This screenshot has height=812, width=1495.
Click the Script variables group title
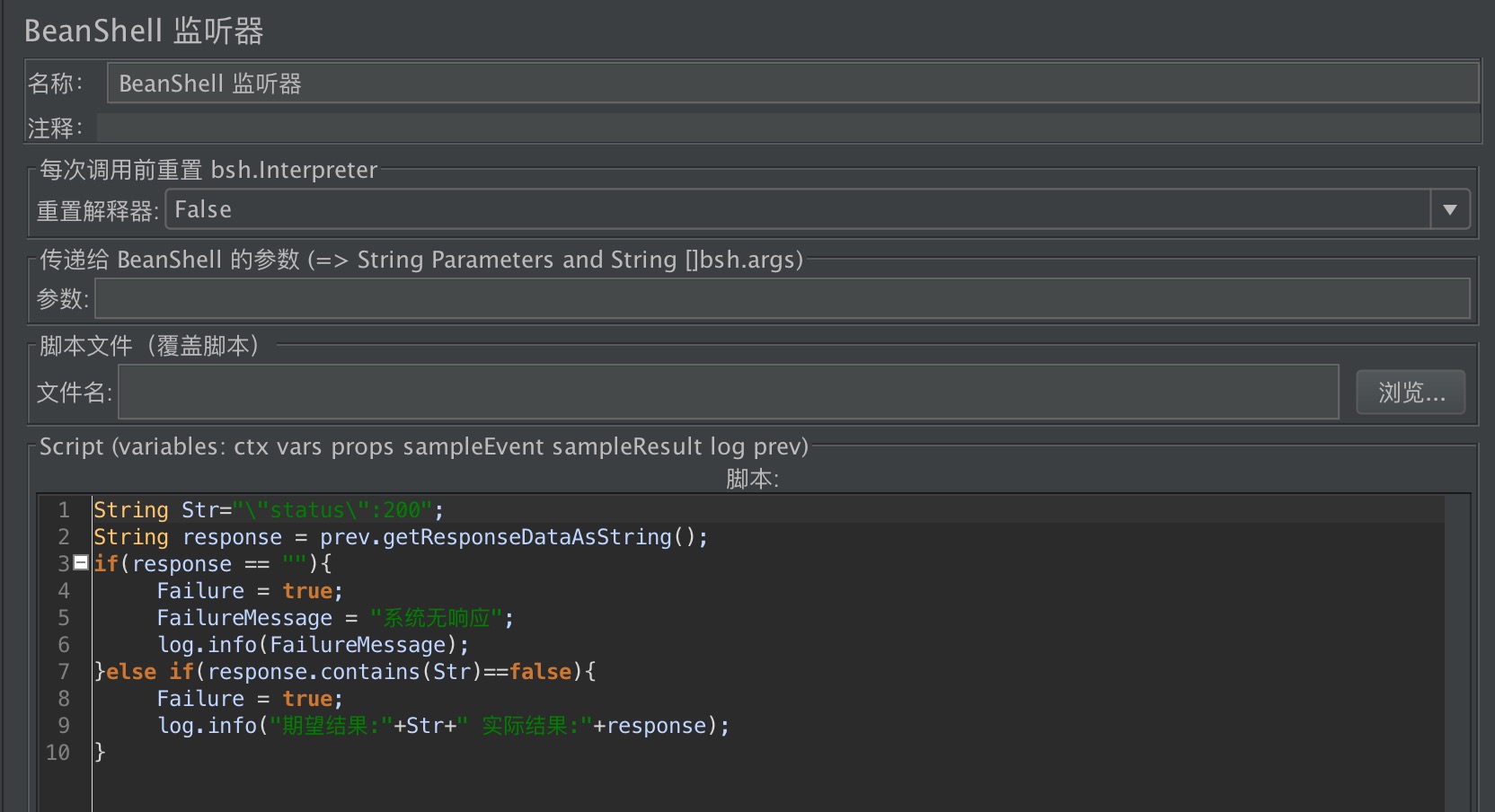coord(424,446)
